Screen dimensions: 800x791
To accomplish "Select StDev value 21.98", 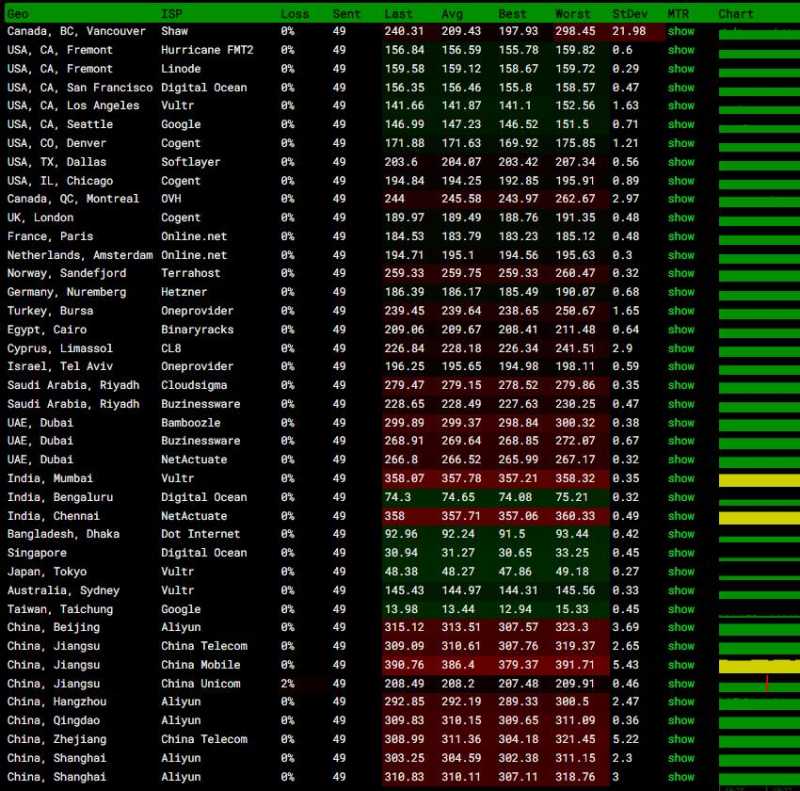I will pos(629,31).
